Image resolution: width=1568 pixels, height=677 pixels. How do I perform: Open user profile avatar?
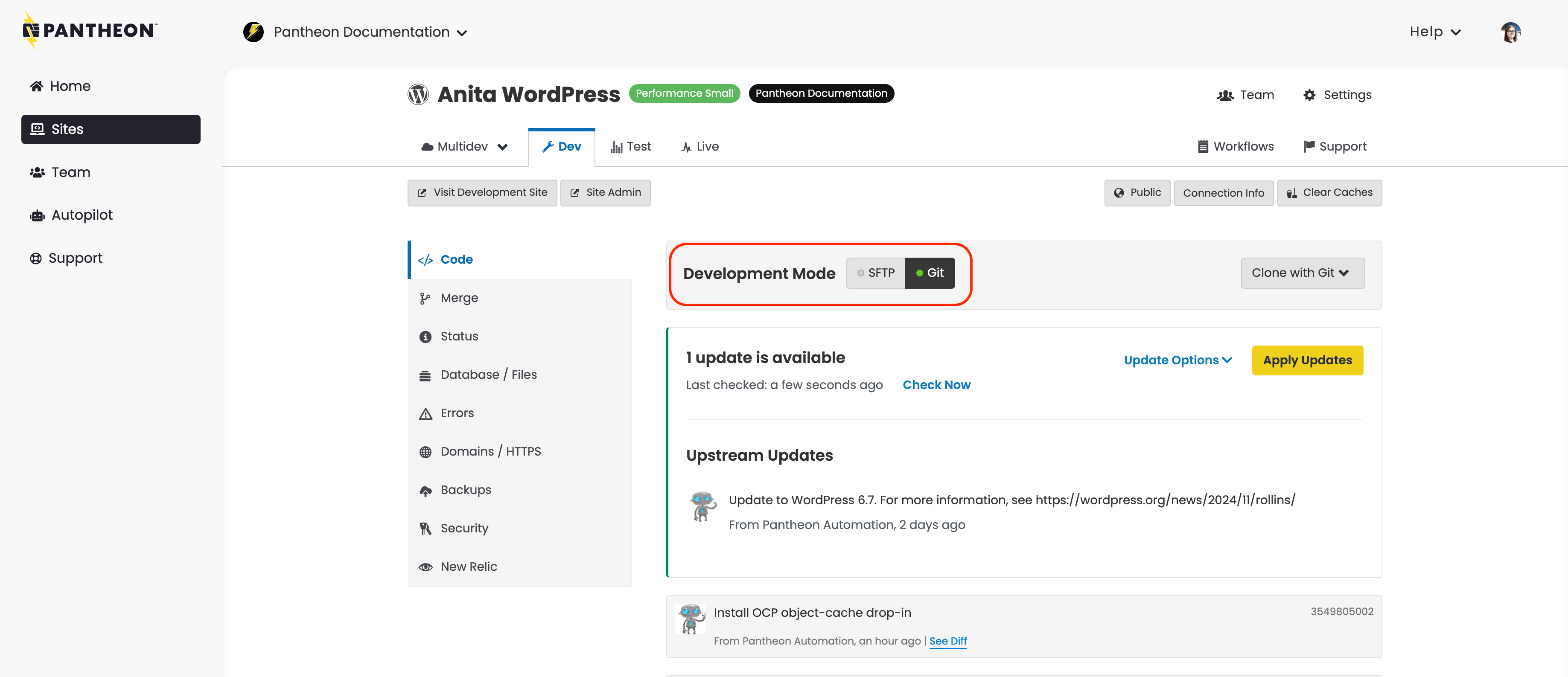click(x=1510, y=32)
